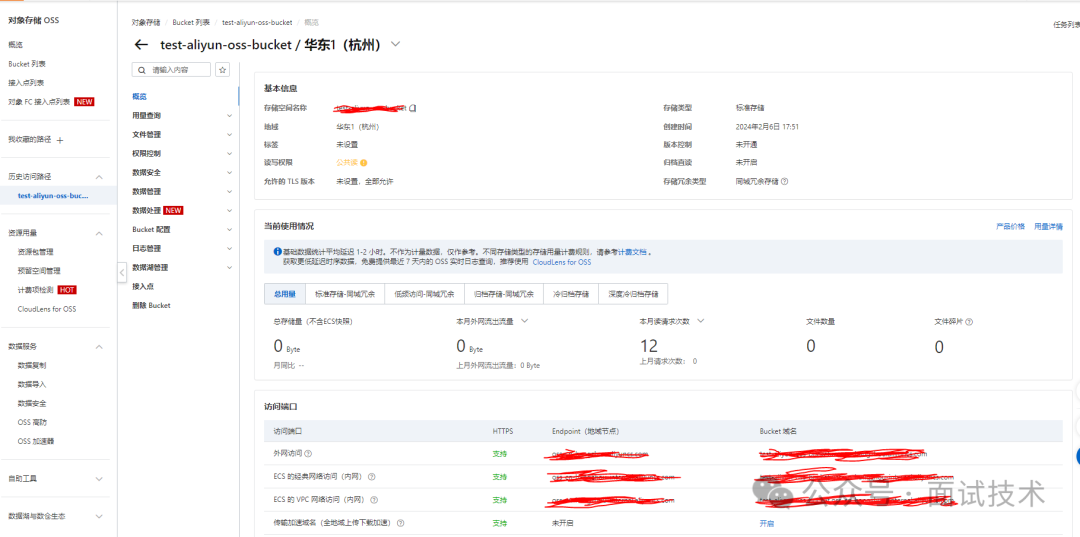The image size is (1080, 537).
Task: Expand 本月读请求次数 dropdown
Action: pyautogui.click(x=701, y=321)
